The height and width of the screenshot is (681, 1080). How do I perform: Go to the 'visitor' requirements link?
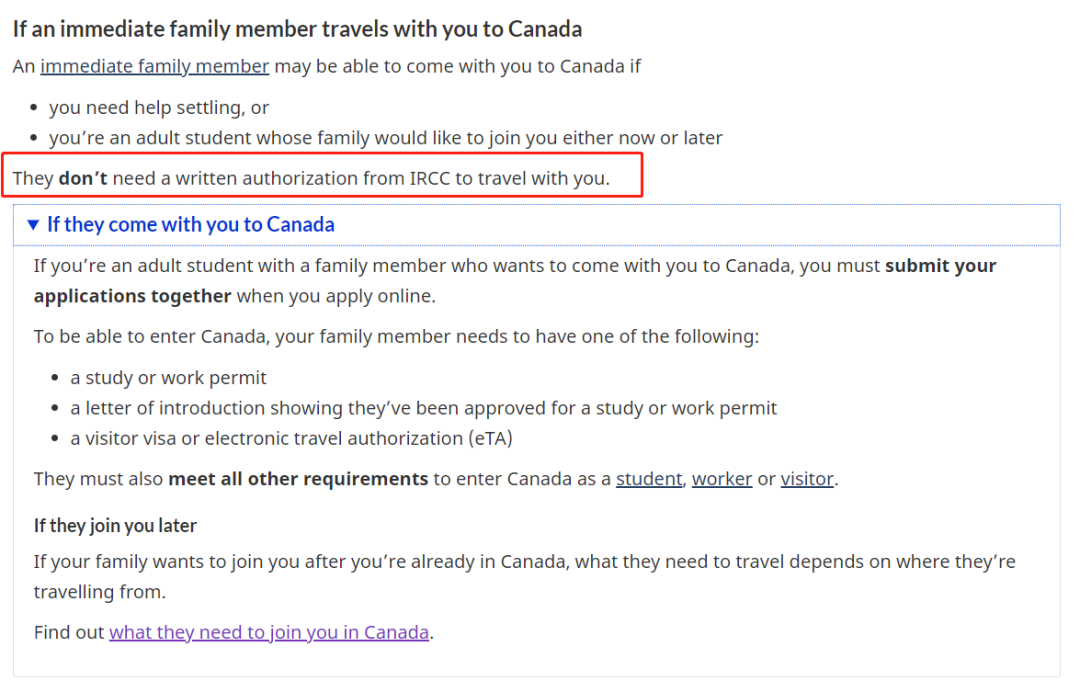[x=807, y=479]
